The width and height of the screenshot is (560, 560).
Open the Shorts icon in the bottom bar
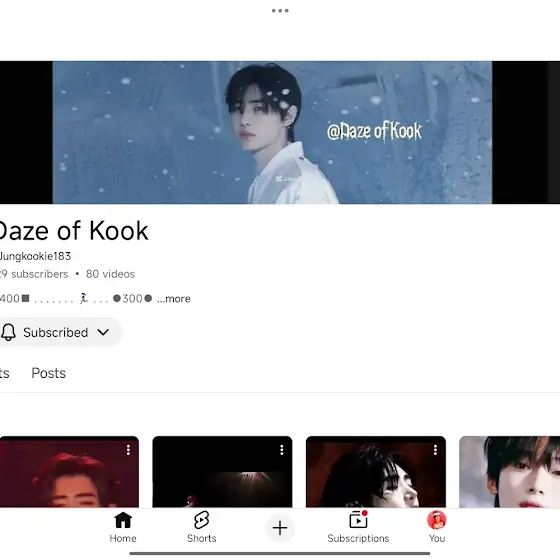click(x=201, y=520)
